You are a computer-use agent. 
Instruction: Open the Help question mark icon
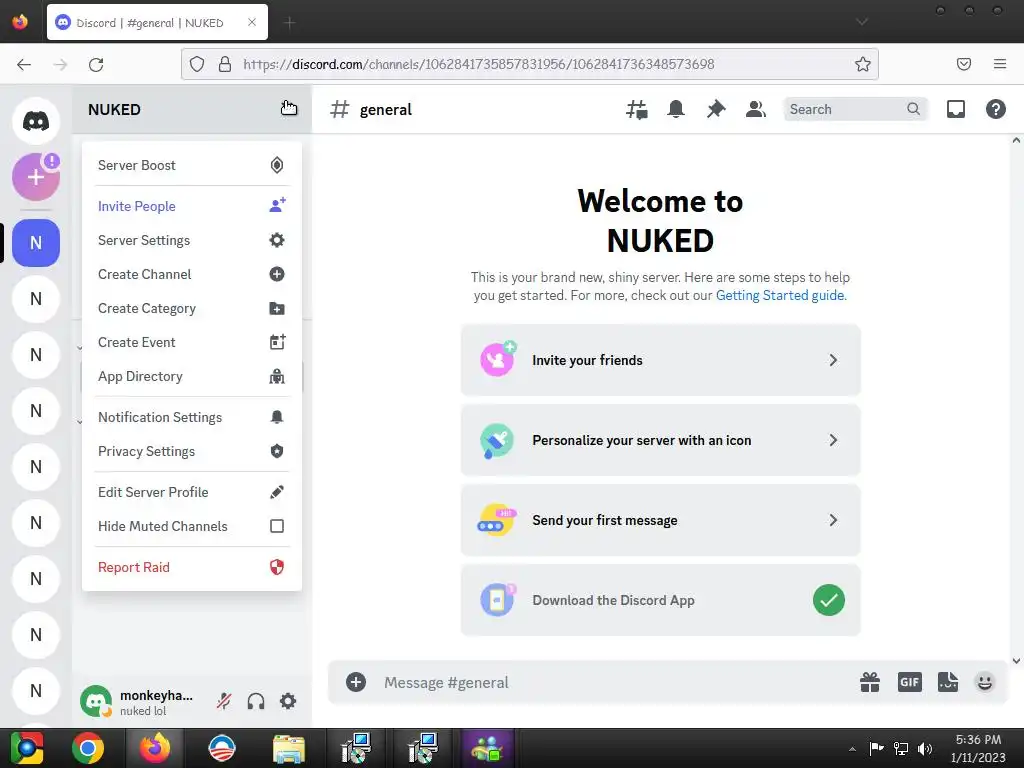pyautogui.click(x=995, y=109)
